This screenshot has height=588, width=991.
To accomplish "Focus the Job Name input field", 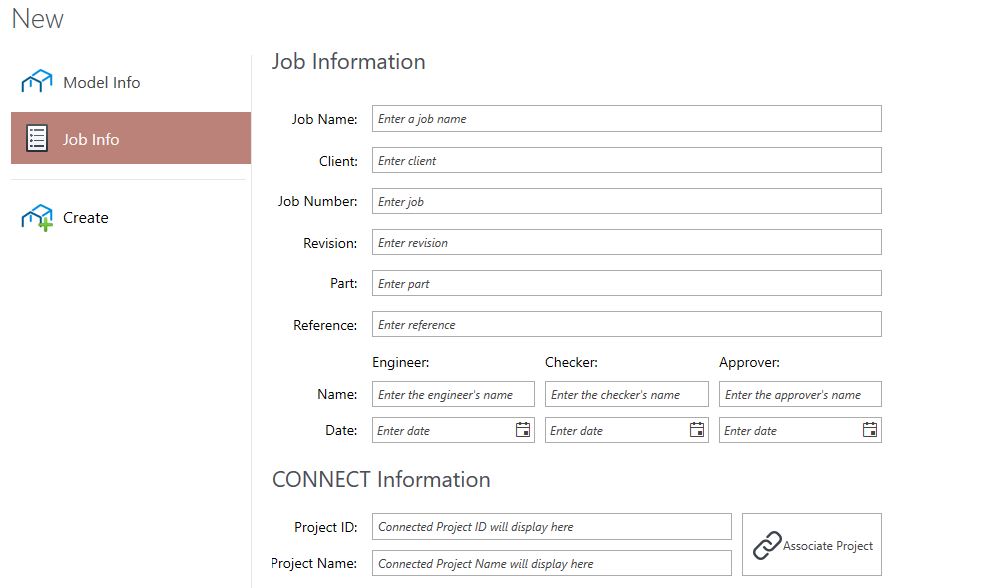I will (x=626, y=119).
